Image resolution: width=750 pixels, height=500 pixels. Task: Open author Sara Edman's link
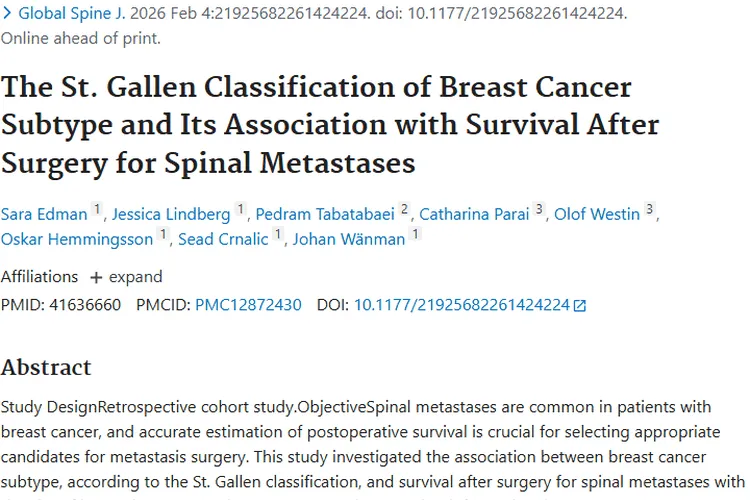[x=44, y=214]
